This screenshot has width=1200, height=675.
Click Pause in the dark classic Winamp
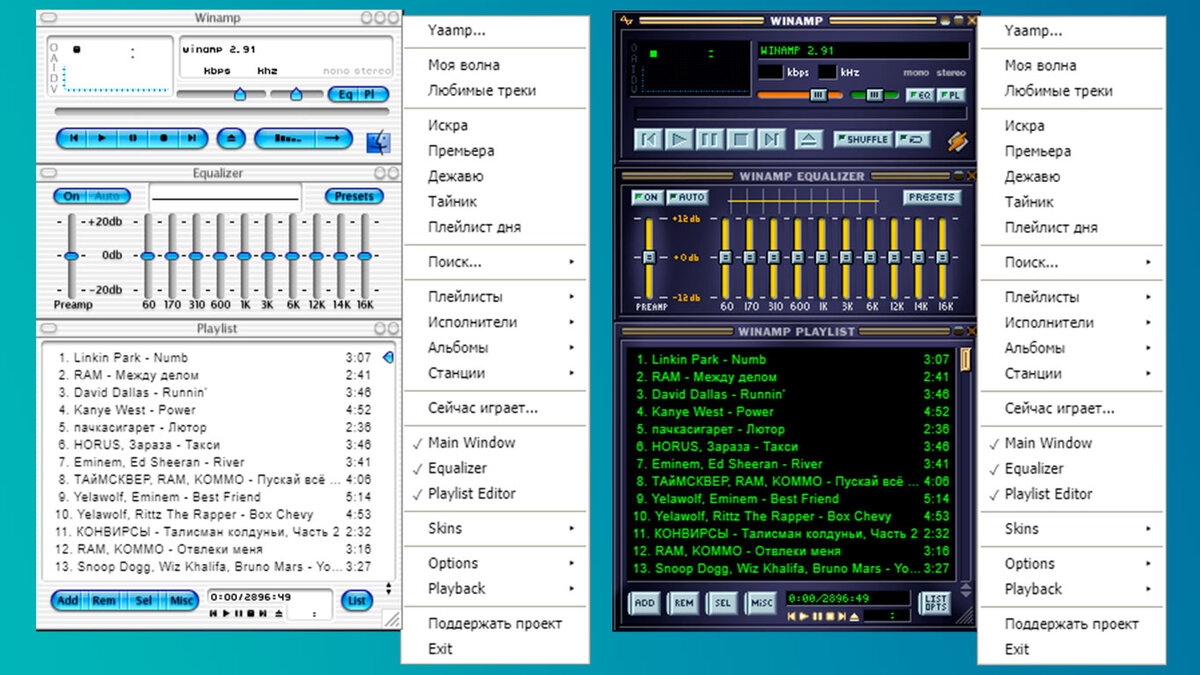click(x=709, y=139)
